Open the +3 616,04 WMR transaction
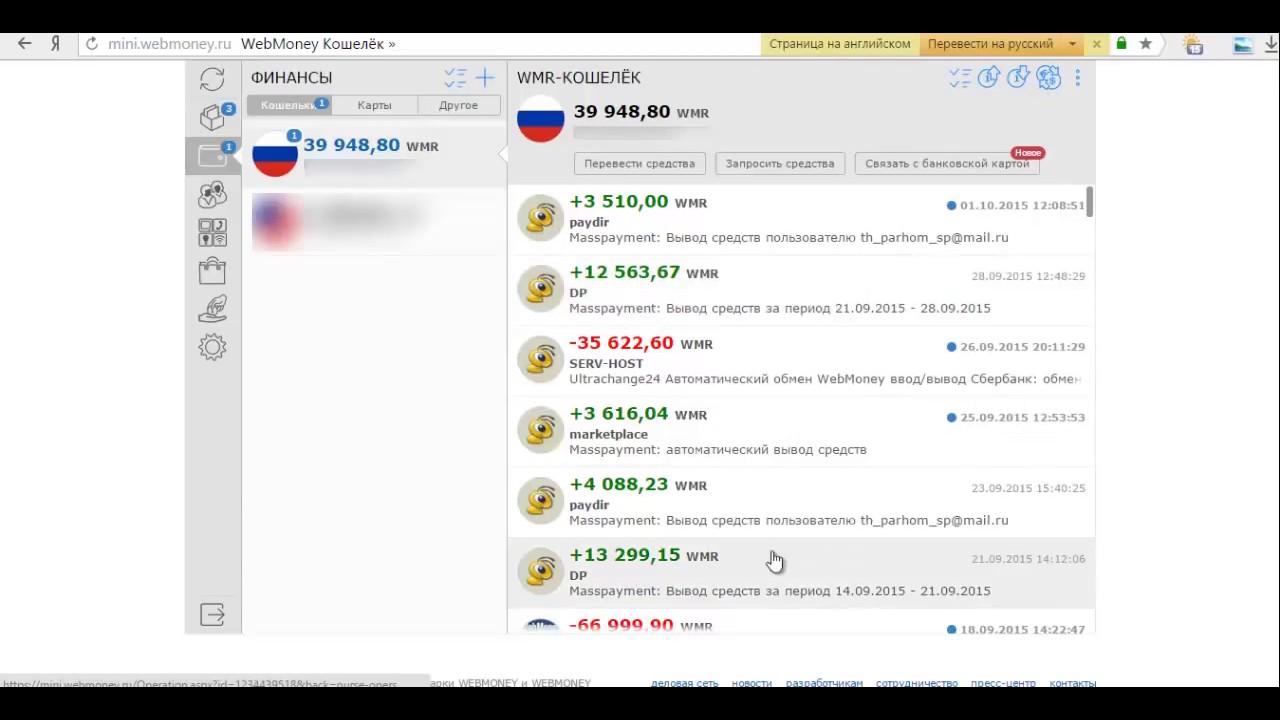The image size is (1280, 720). pos(801,431)
